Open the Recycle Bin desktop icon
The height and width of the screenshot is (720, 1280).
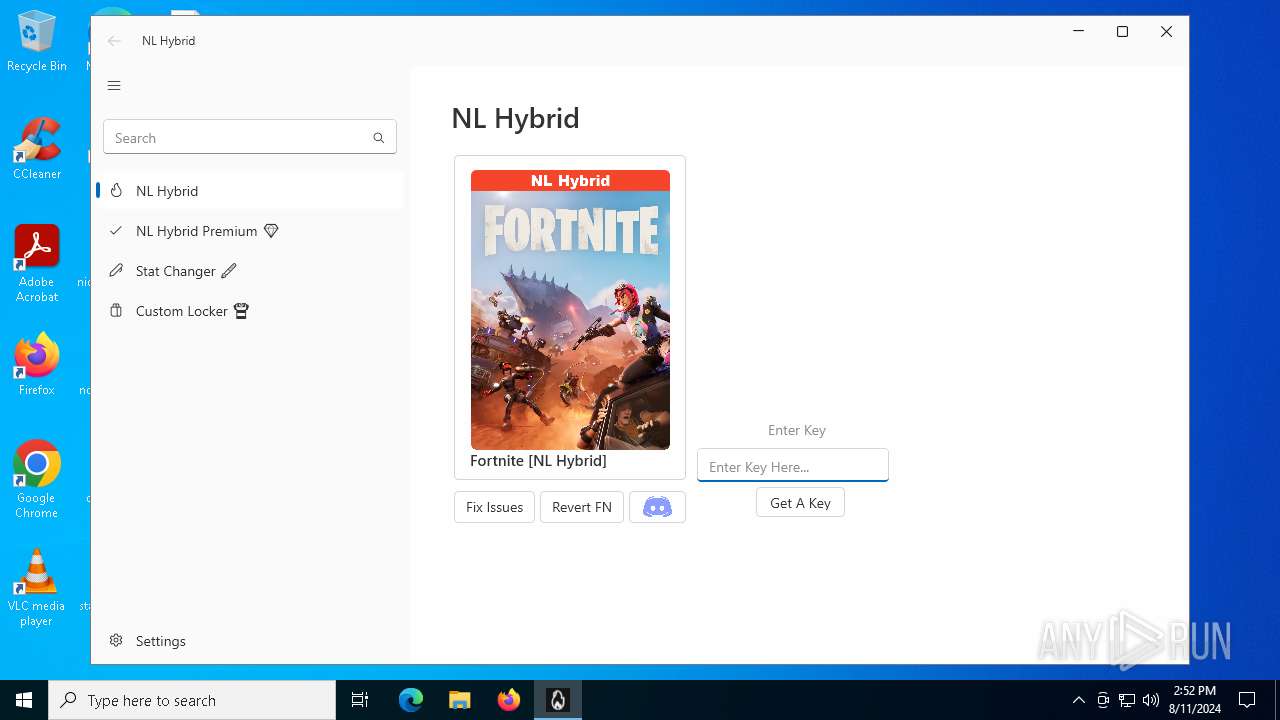pyautogui.click(x=37, y=41)
